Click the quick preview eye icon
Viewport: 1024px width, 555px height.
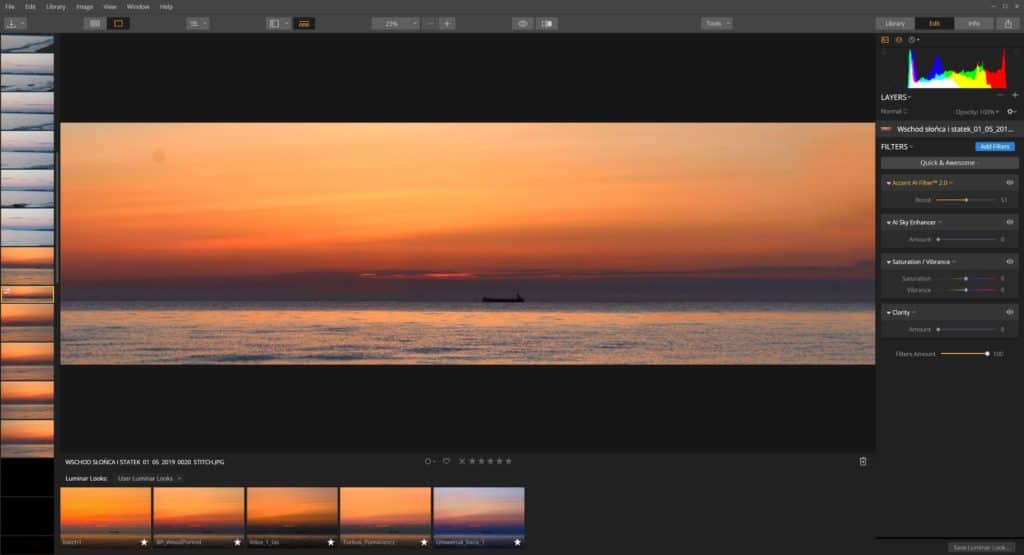point(522,24)
